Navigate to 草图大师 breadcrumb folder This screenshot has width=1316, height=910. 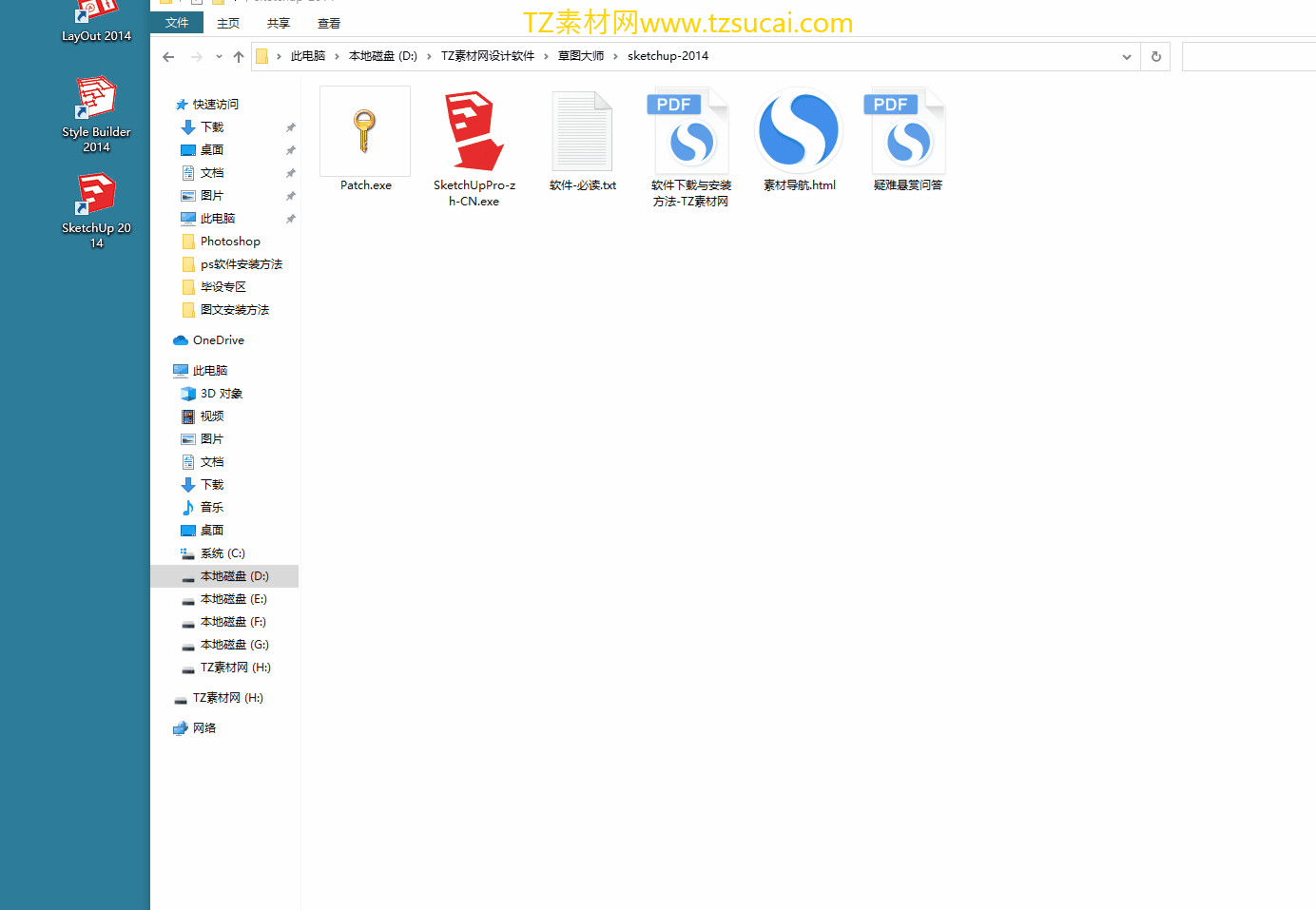point(581,56)
